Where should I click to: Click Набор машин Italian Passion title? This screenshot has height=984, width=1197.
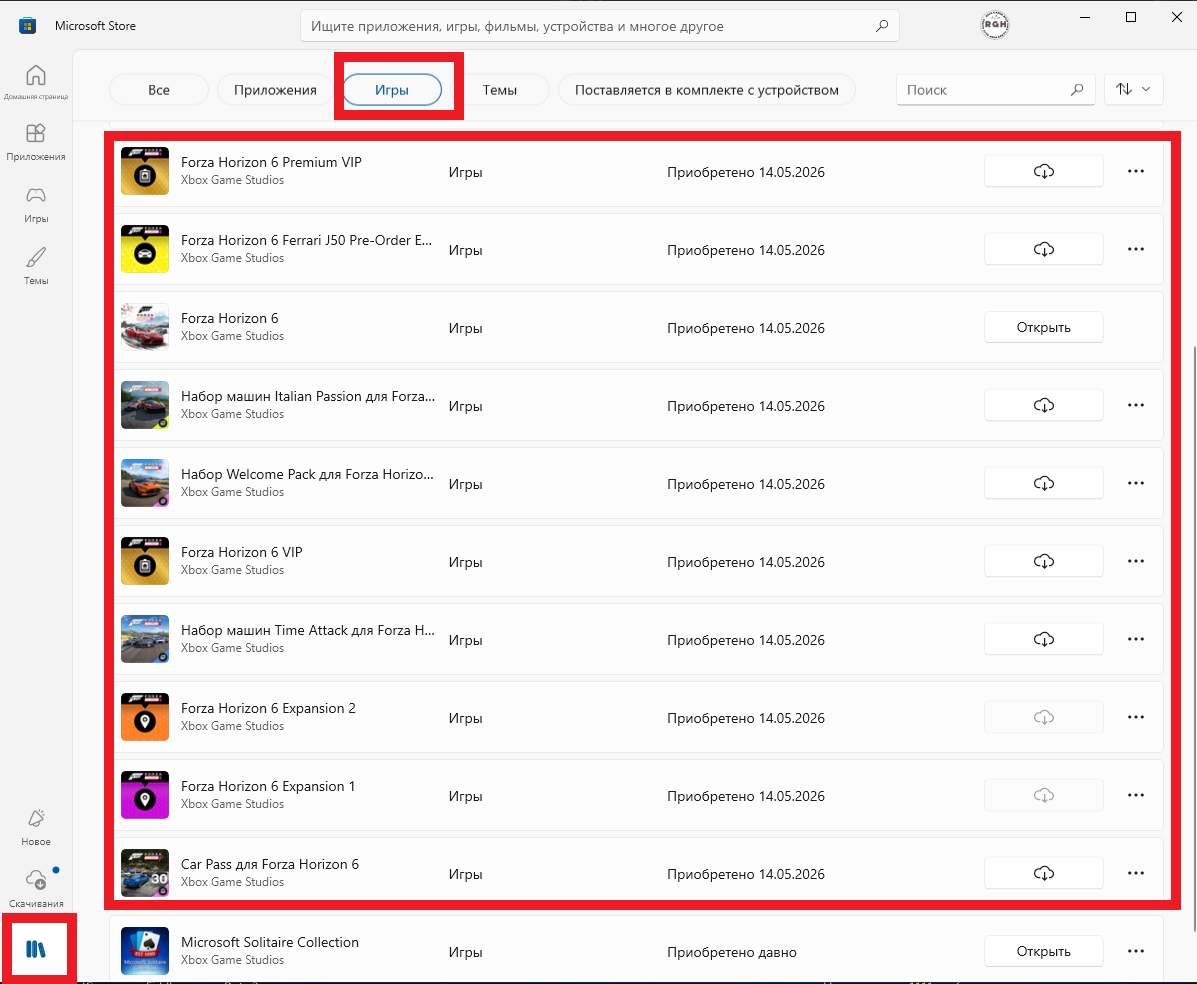pyautogui.click(x=308, y=396)
